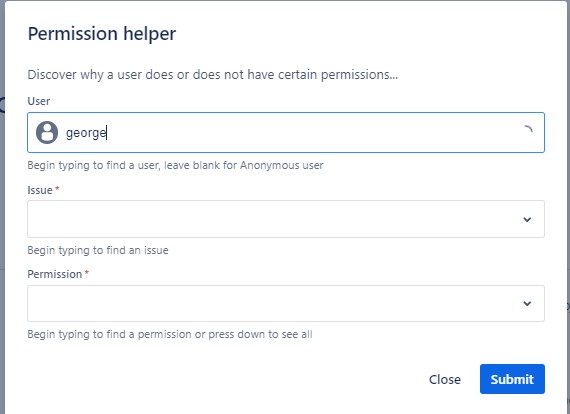
Task: Click the "Permission" field label
Action: (x=55, y=274)
